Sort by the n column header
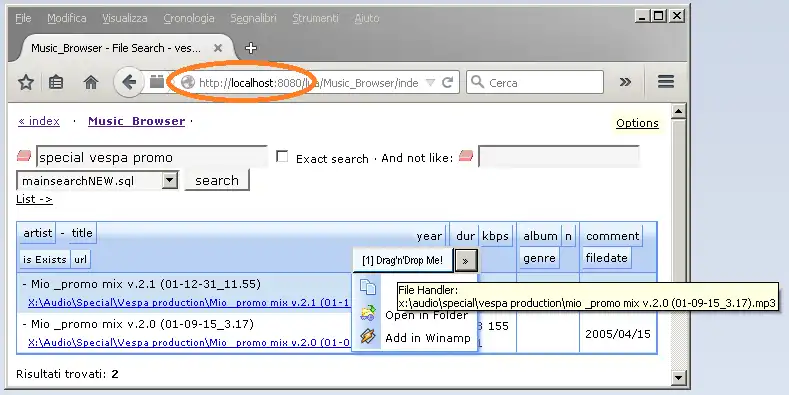This screenshot has width=789, height=395. tap(568, 236)
